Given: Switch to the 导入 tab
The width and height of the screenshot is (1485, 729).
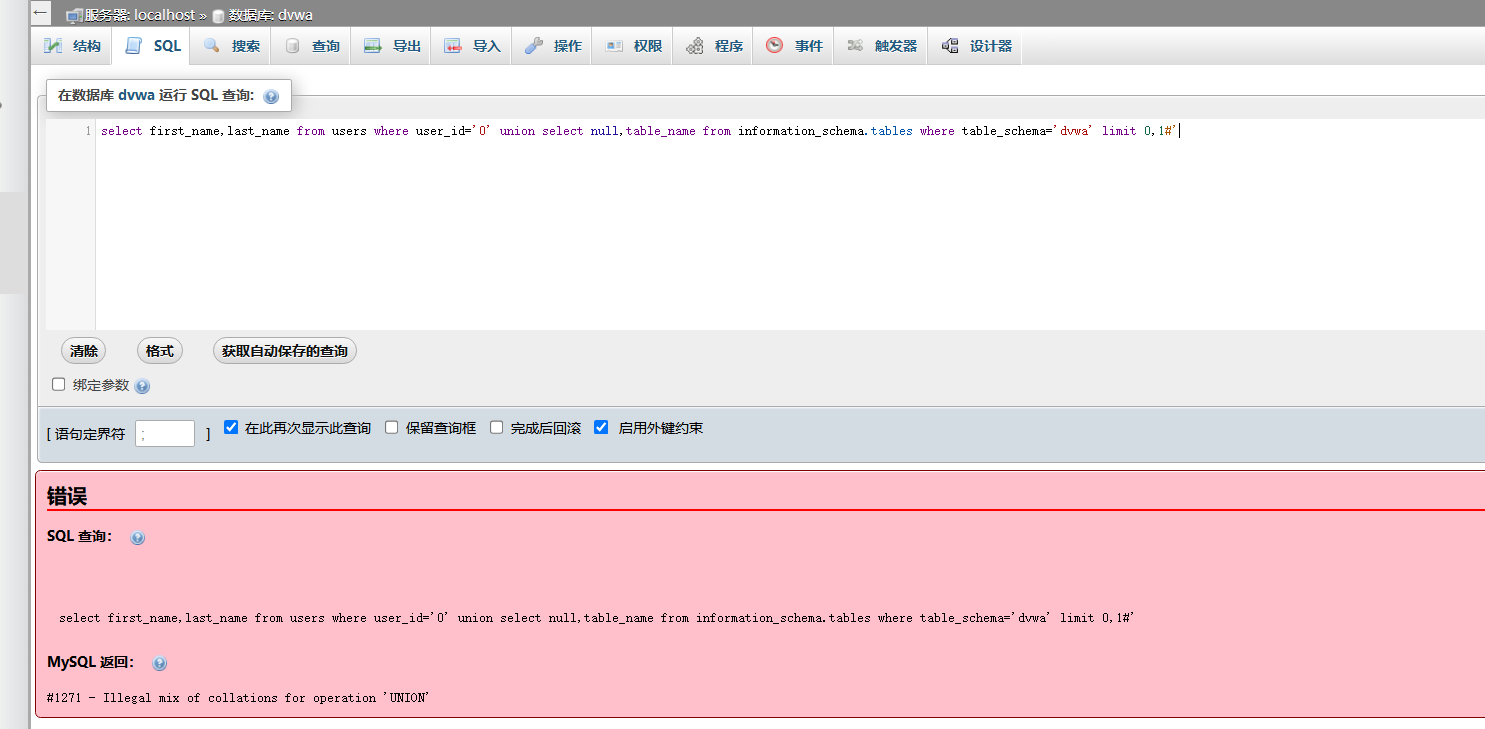Looking at the screenshot, I should click(x=472, y=46).
